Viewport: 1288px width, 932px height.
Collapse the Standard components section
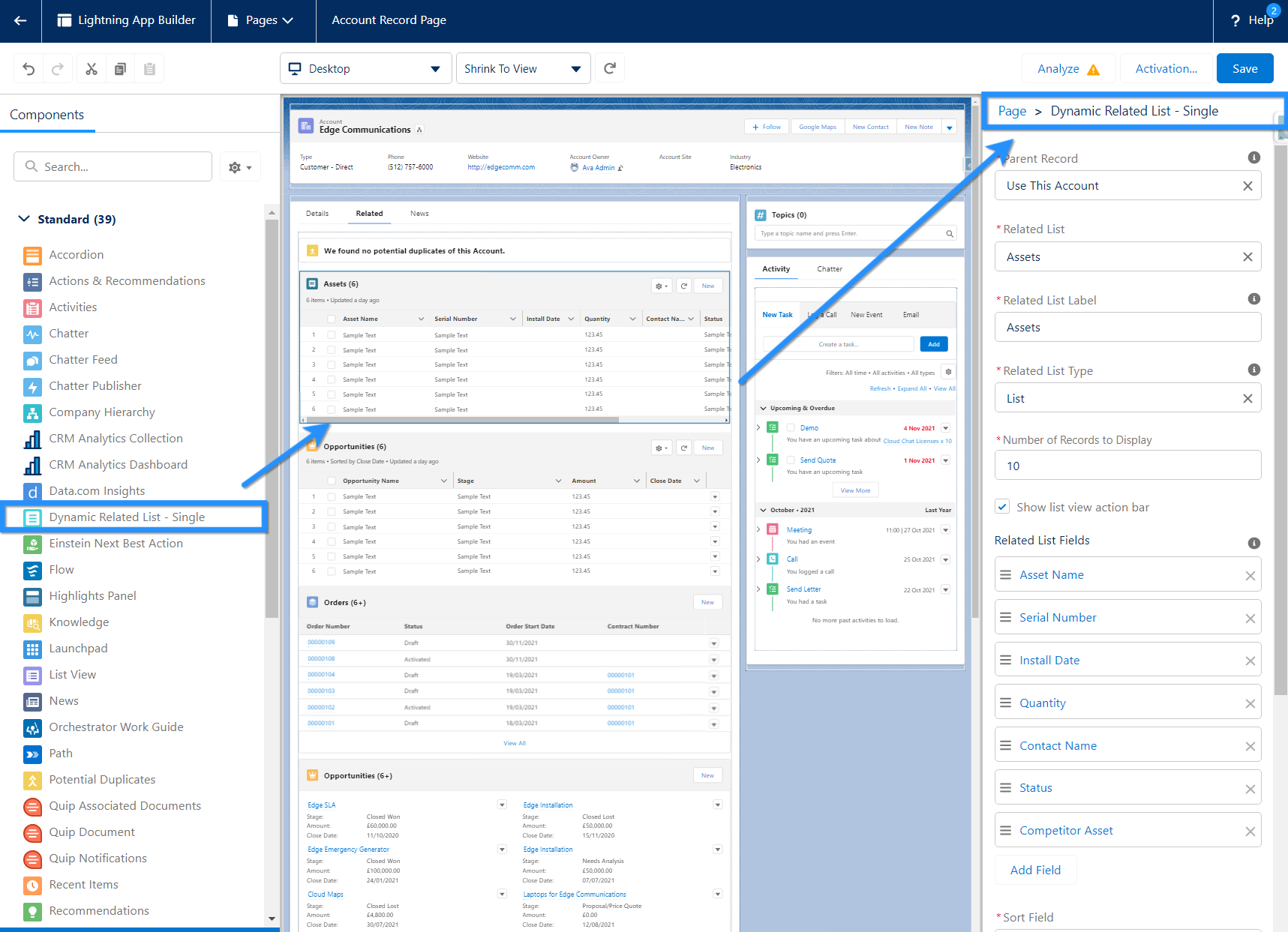23,219
